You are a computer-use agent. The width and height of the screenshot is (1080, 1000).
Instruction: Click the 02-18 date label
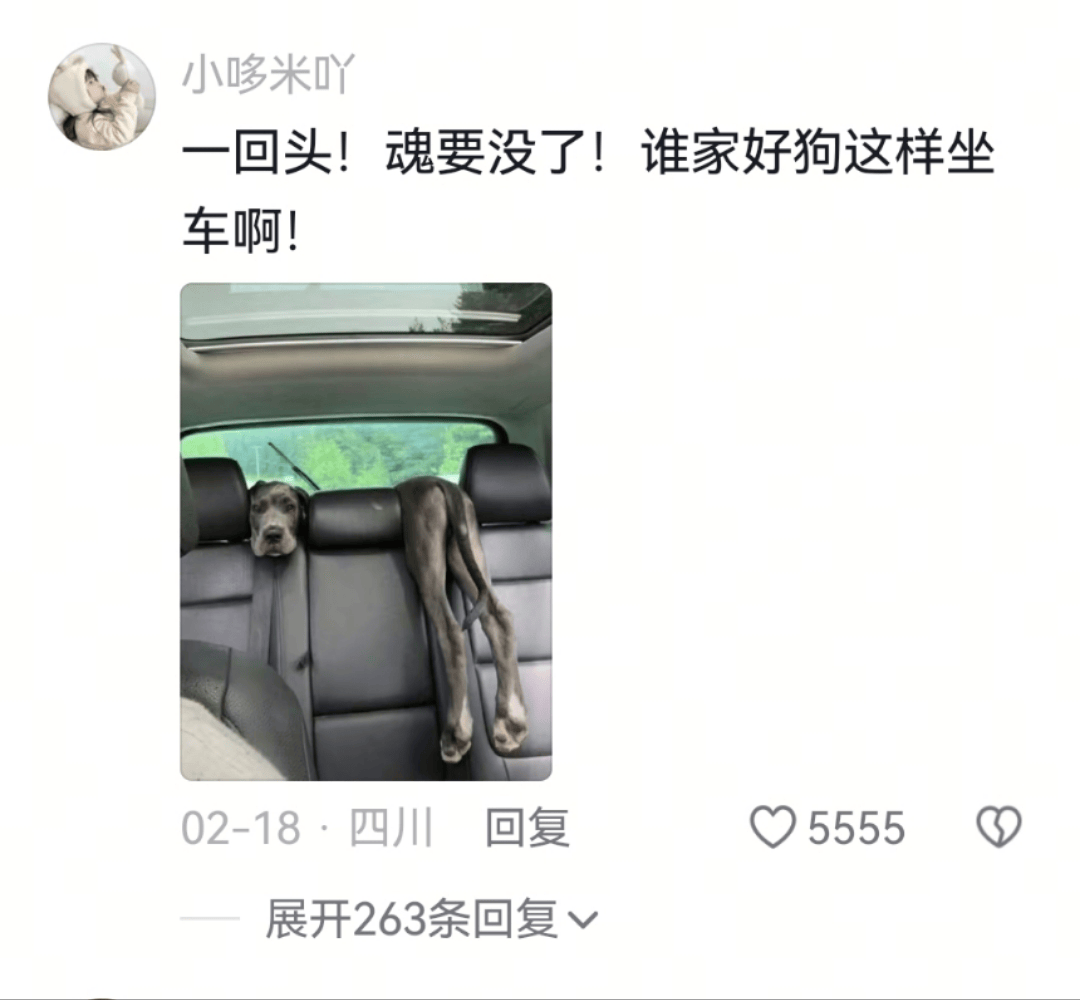tap(240, 827)
